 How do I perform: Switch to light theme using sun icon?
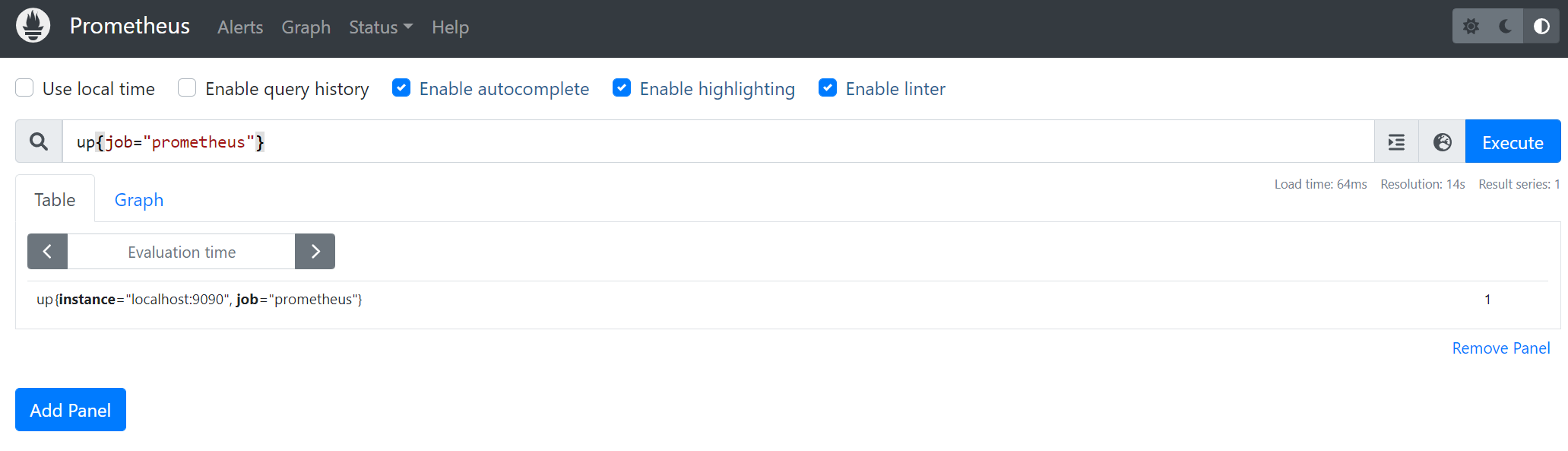click(1471, 25)
